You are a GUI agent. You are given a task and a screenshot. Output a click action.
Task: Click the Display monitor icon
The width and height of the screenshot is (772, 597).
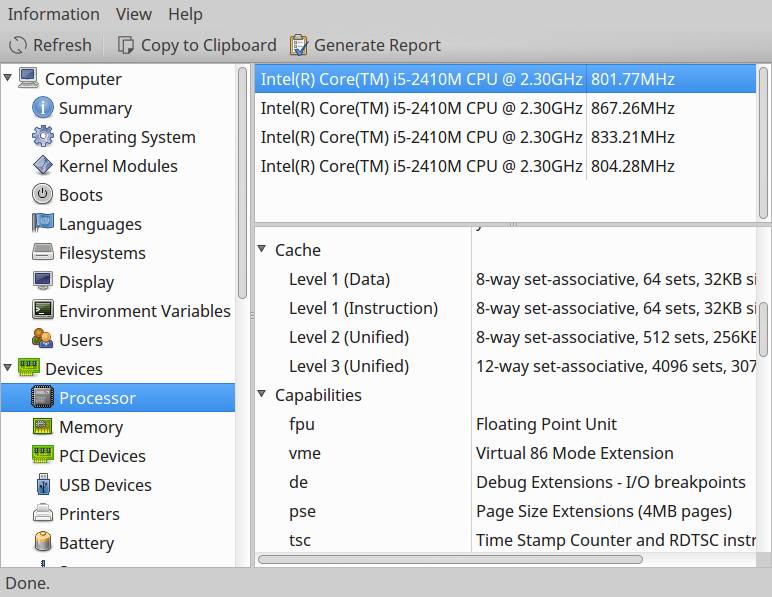(x=43, y=281)
